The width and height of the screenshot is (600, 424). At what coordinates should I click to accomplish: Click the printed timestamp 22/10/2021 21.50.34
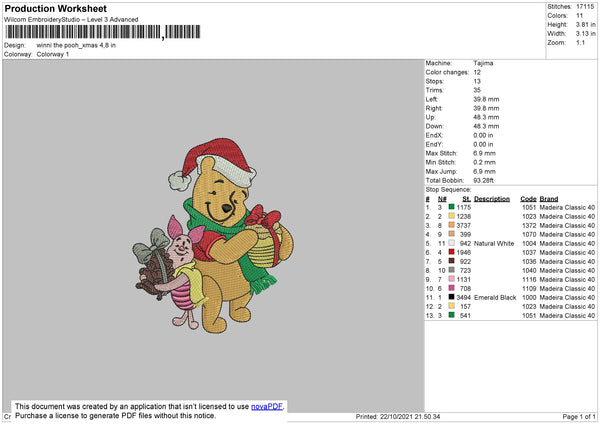click(410, 416)
